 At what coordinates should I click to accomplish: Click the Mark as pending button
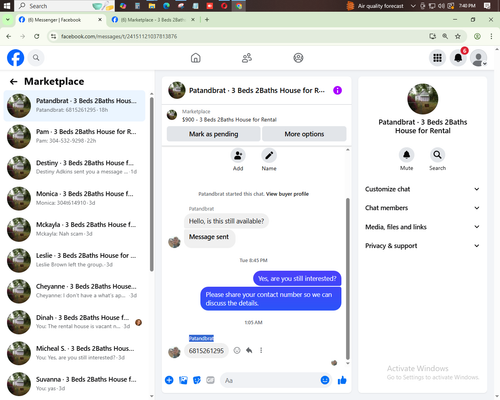coord(213,134)
